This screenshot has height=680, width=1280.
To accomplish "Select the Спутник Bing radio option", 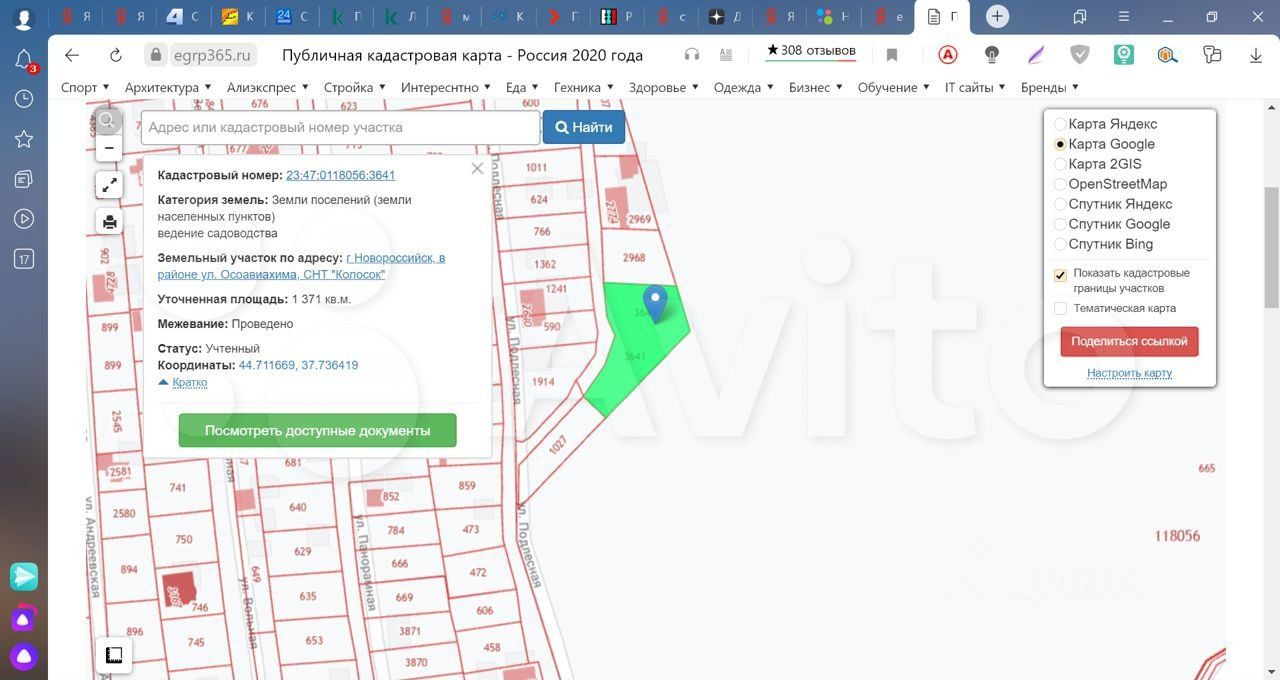I will (x=1060, y=244).
